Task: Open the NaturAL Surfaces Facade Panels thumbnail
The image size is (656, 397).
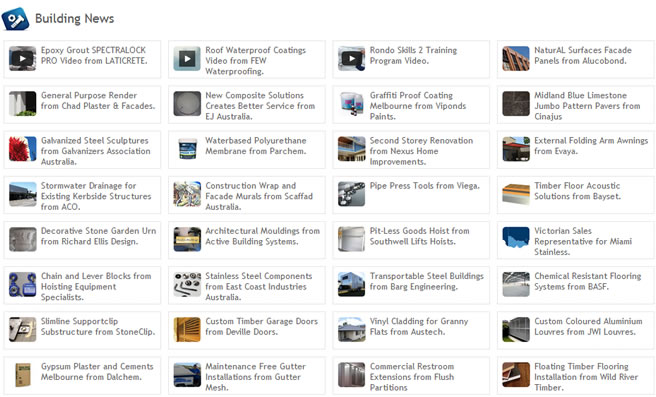Action: (x=516, y=59)
